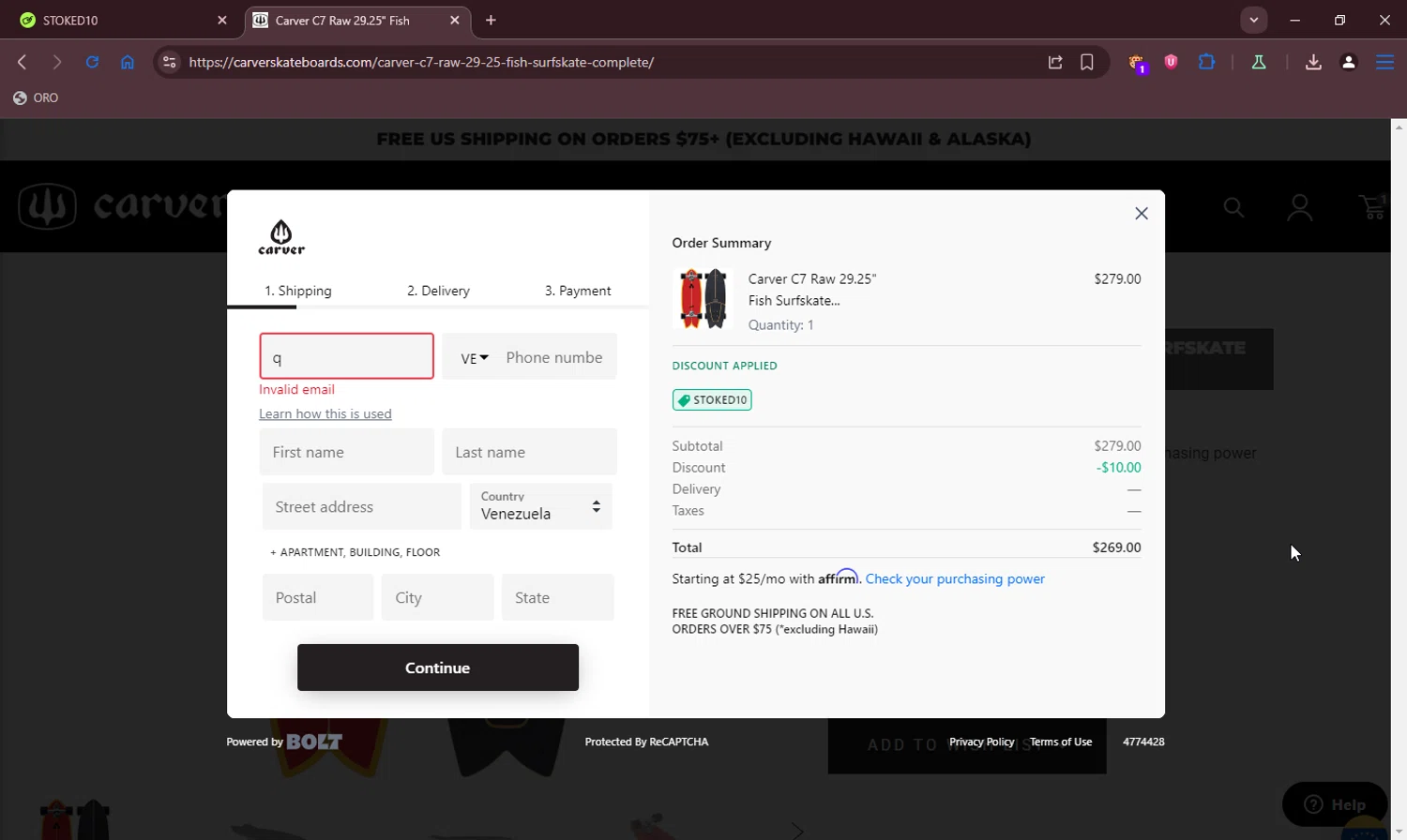The image size is (1407, 840).
Task: Open browser downloads
Action: (1313, 62)
